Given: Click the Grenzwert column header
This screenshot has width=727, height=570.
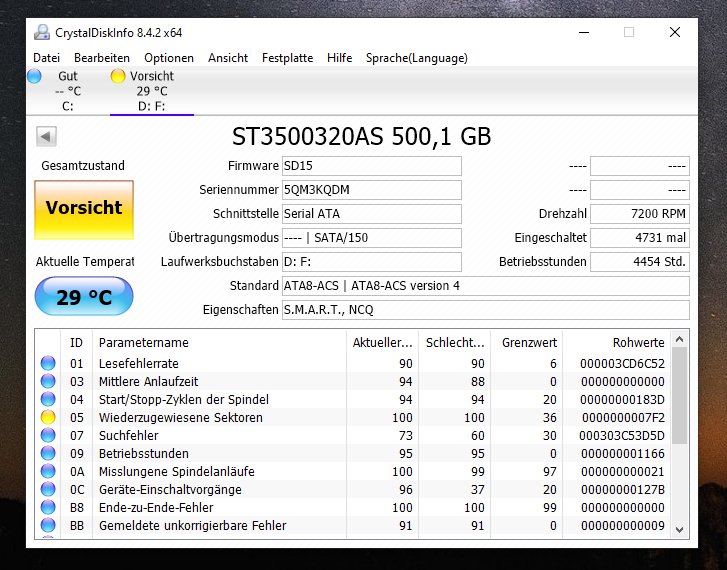Looking at the screenshot, I should coord(527,343).
